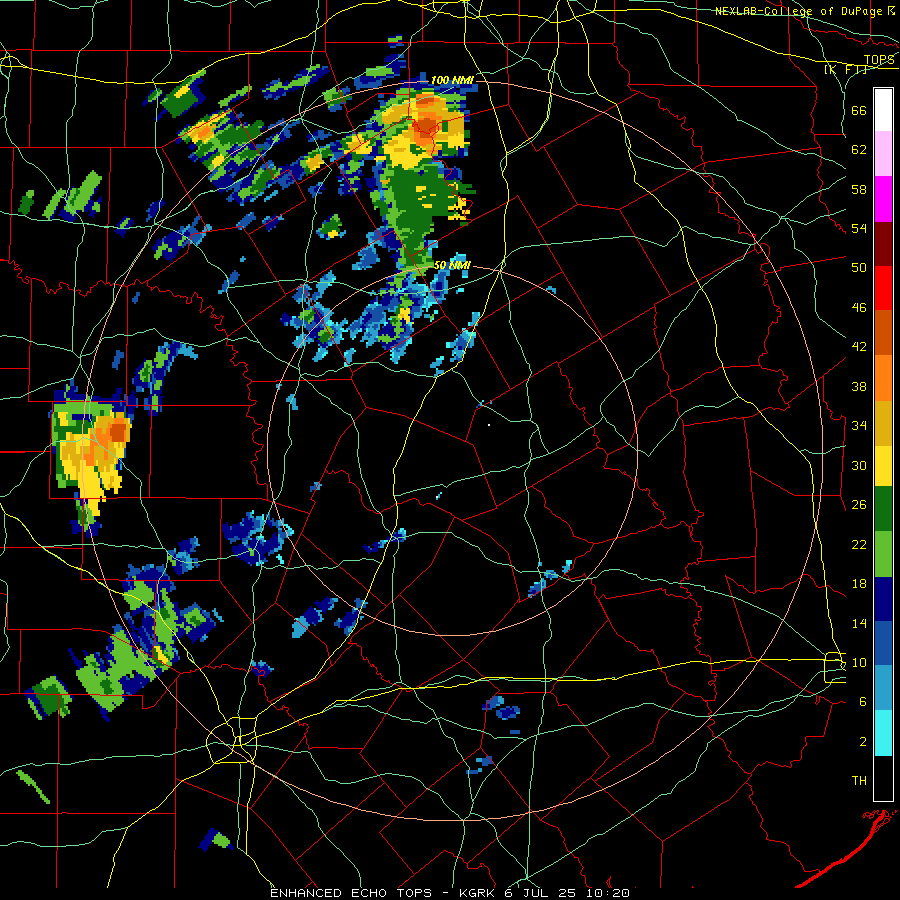Select the "30" legend label
The height and width of the screenshot is (900, 900).
tap(859, 465)
